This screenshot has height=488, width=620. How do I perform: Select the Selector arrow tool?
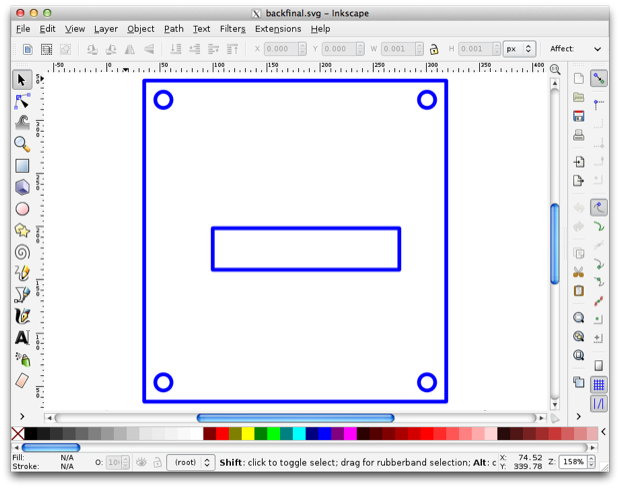point(22,80)
